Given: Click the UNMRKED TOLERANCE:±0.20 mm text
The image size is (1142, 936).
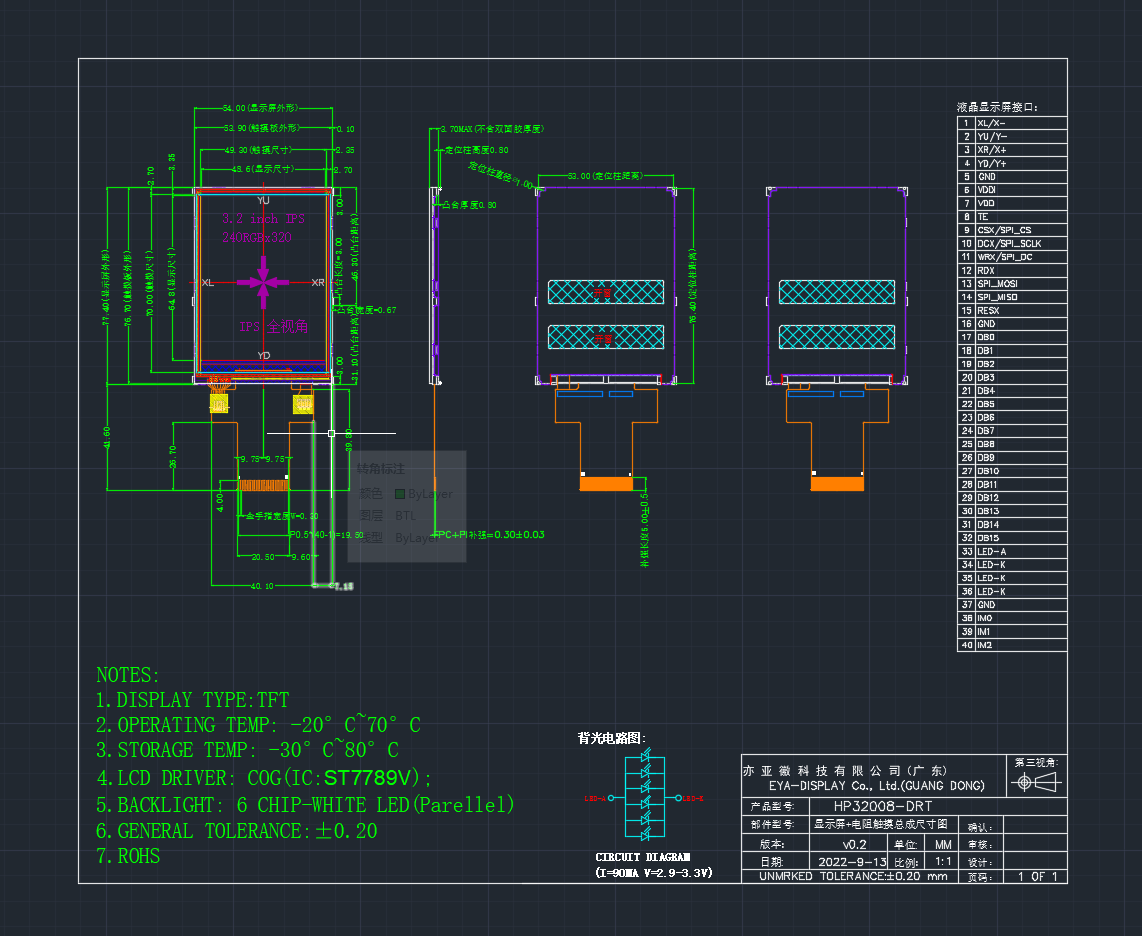Looking at the screenshot, I should point(853,876).
